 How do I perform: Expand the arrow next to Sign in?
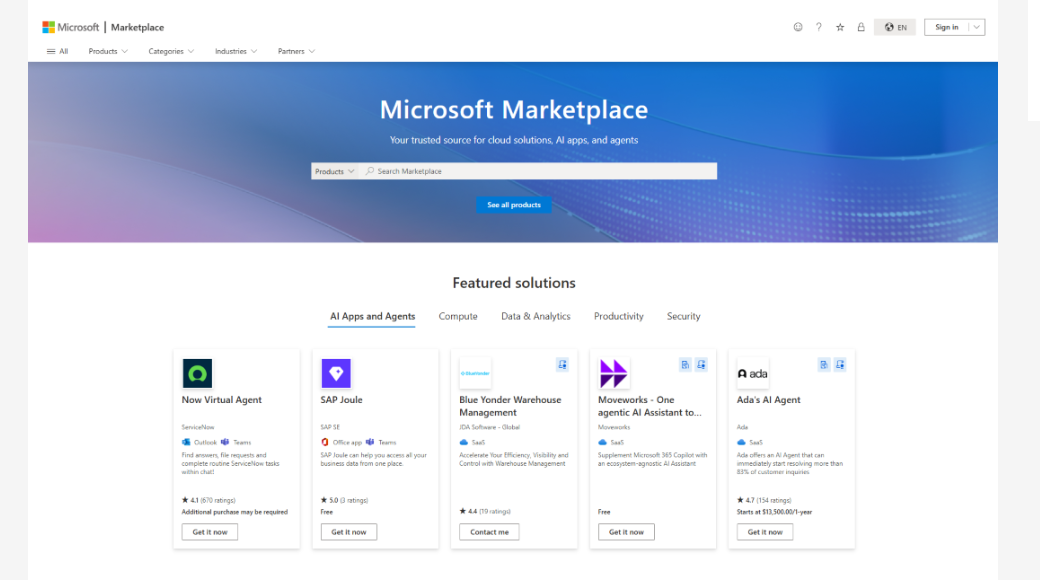coord(976,27)
